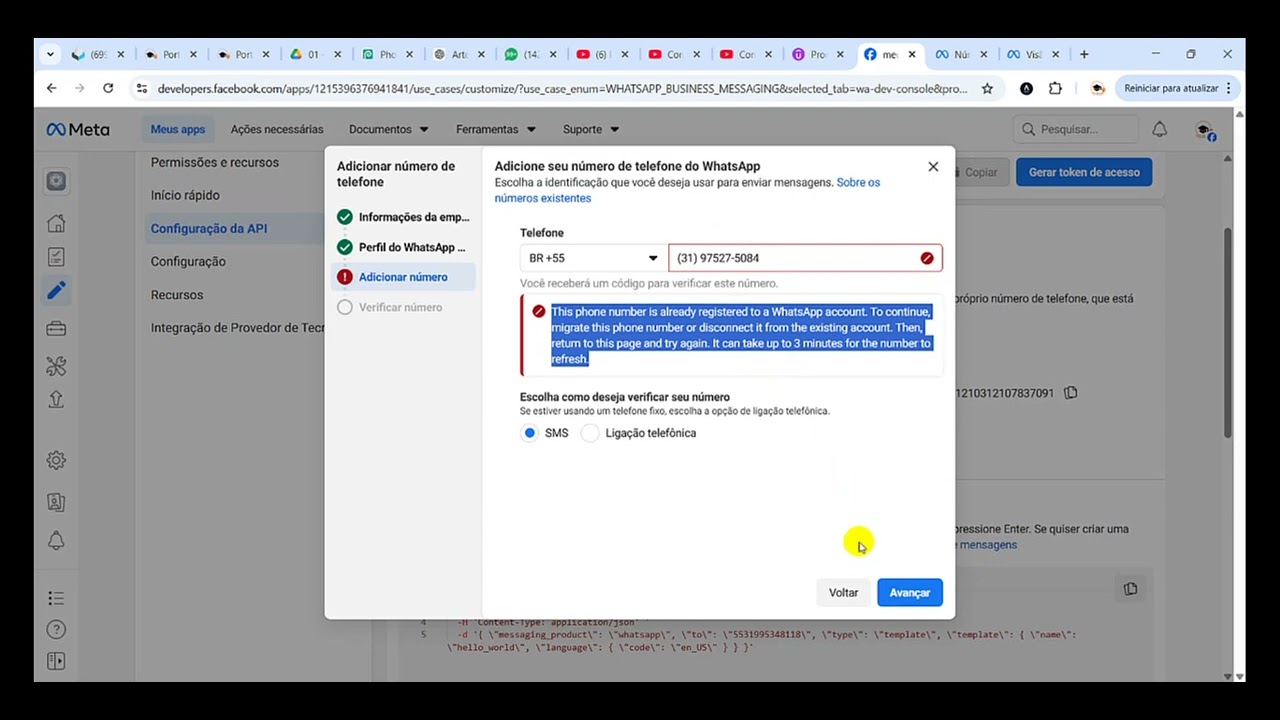Click the Meta logo
Image resolution: width=1280 pixels, height=720 pixels.
coord(78,129)
